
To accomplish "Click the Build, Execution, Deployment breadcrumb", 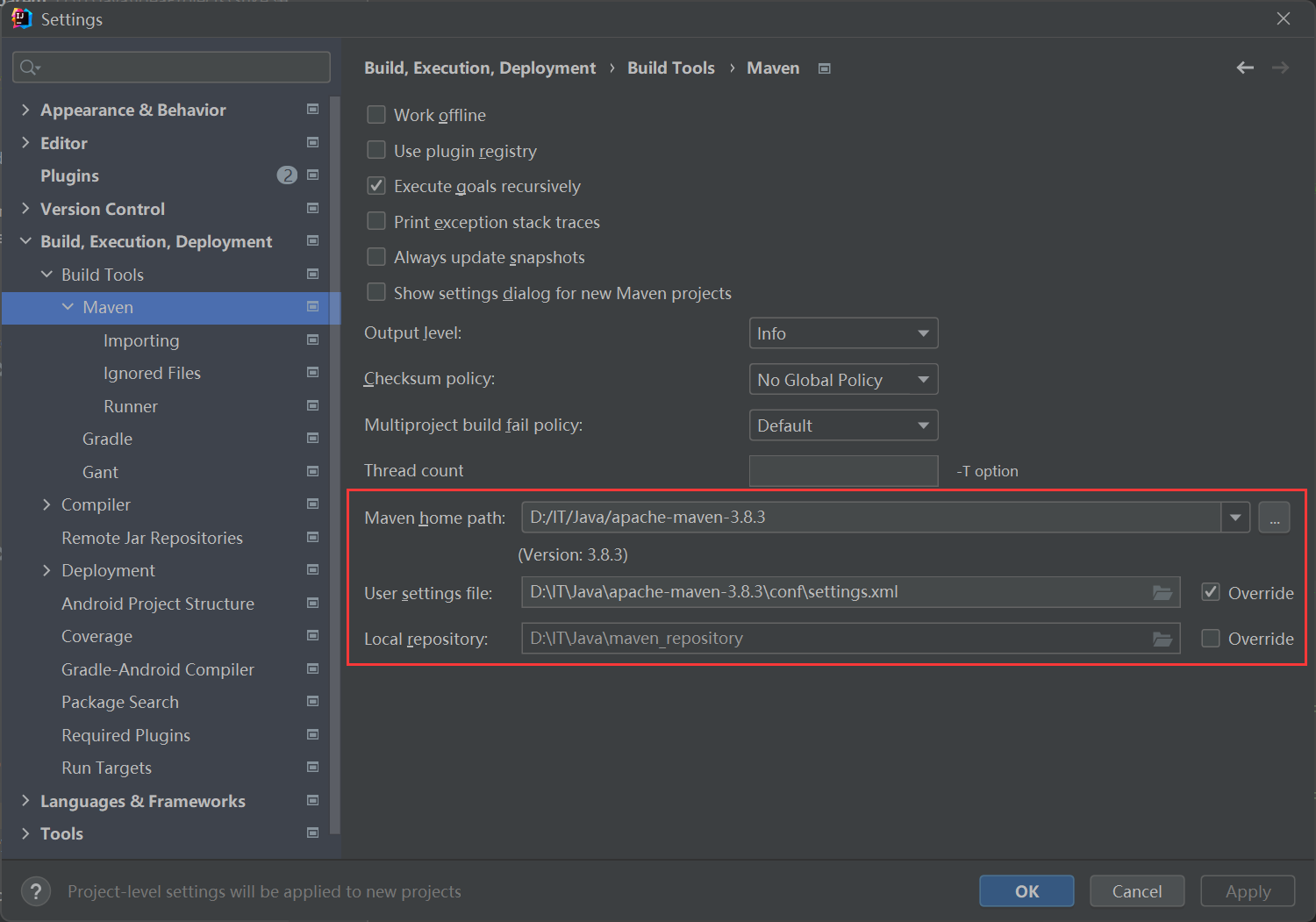I will (x=480, y=68).
